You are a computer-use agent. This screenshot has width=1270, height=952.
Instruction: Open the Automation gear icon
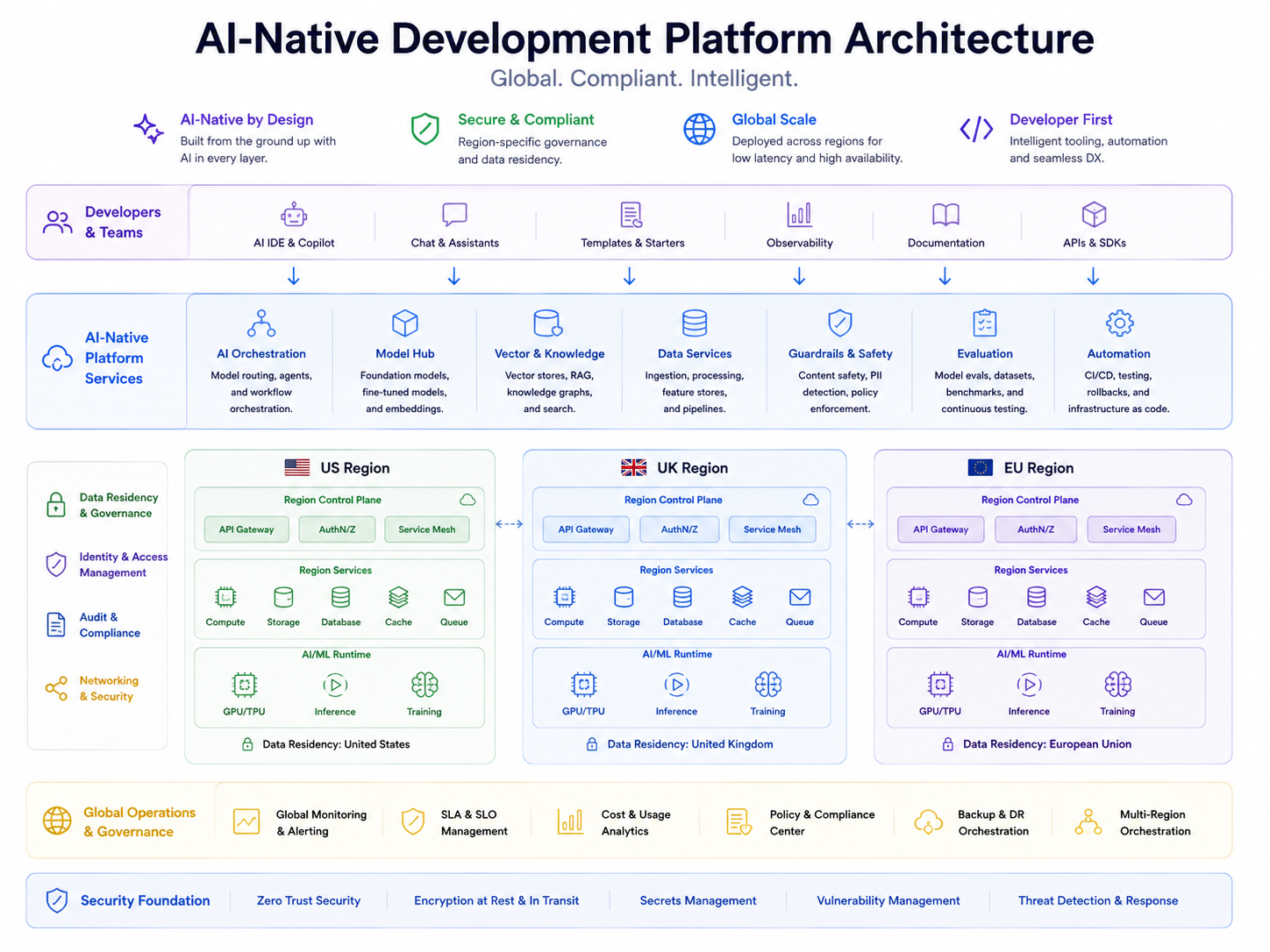pos(1119,323)
